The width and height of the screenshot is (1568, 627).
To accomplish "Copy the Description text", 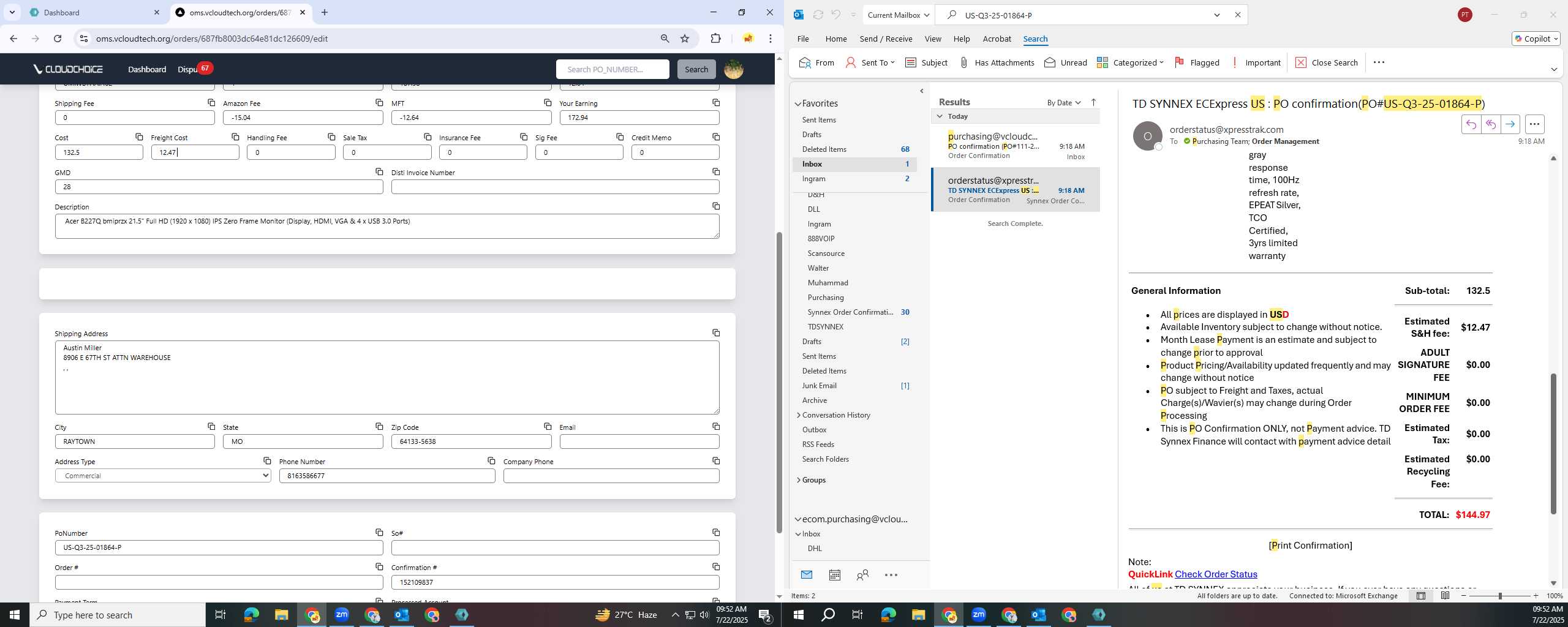I will [x=716, y=206].
